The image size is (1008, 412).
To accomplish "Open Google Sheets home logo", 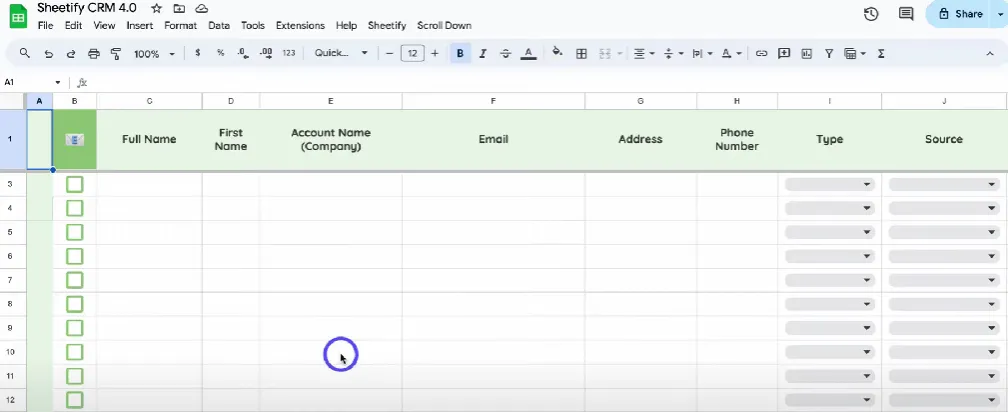I will pyautogui.click(x=17, y=16).
